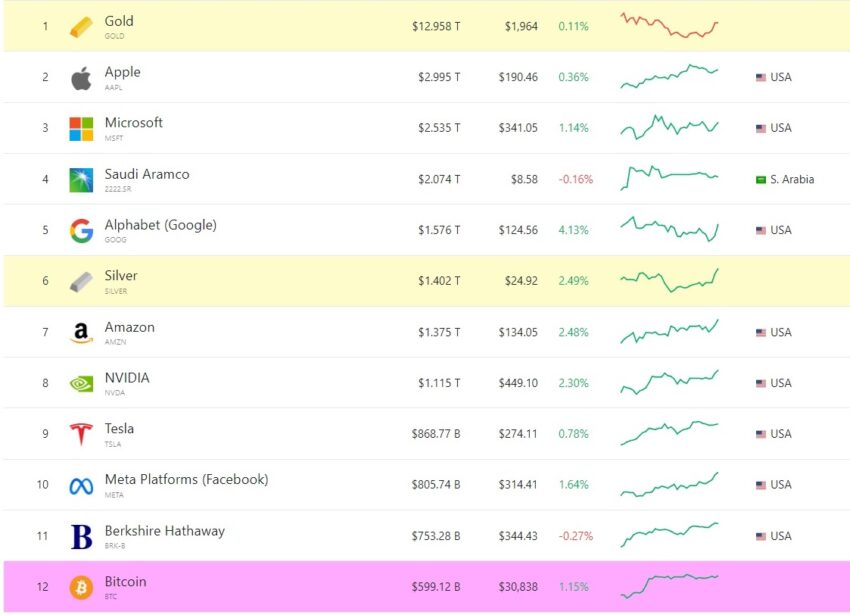The height and width of the screenshot is (615, 850).
Task: Open the Saudi Aramco name link
Action: [x=147, y=174]
